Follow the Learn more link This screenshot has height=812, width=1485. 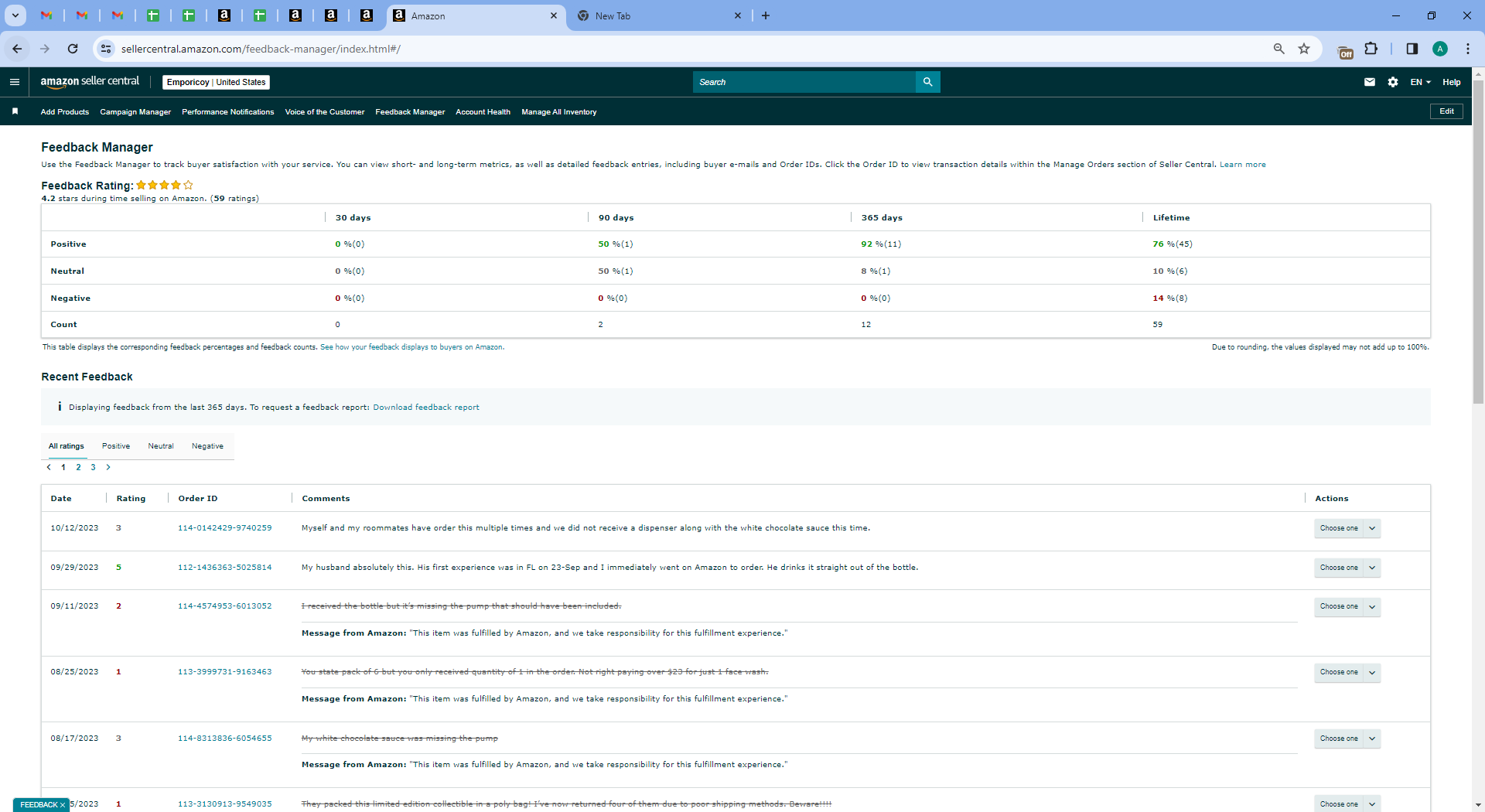(1243, 165)
